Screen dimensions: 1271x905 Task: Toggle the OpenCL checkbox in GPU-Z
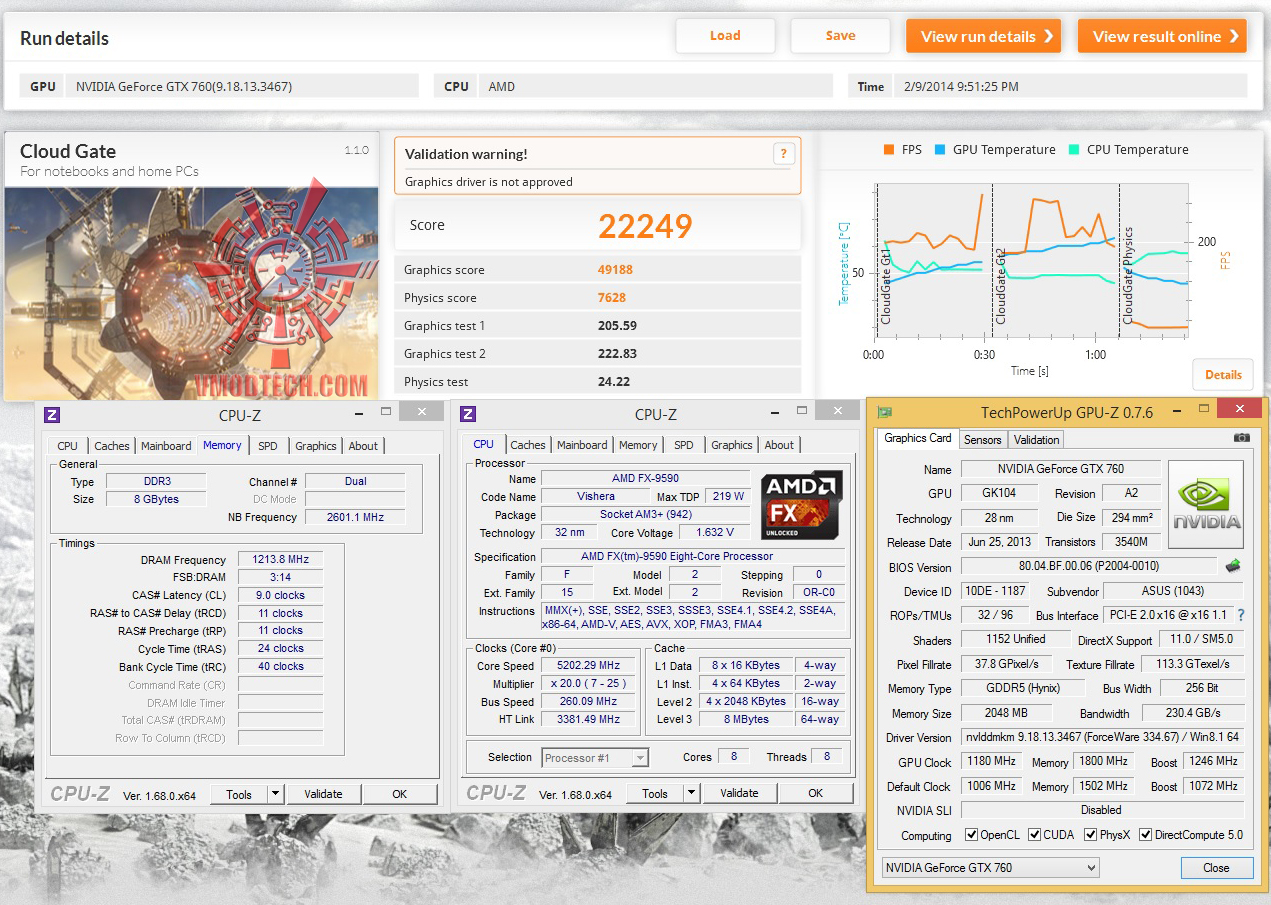(971, 835)
